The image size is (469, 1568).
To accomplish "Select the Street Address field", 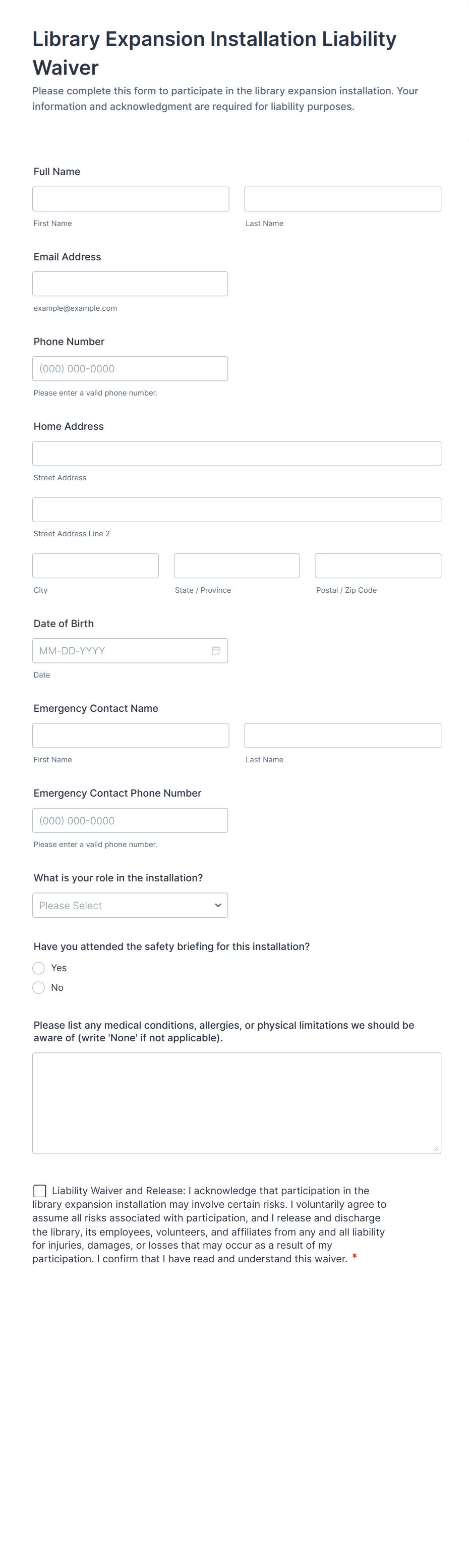I will [237, 454].
